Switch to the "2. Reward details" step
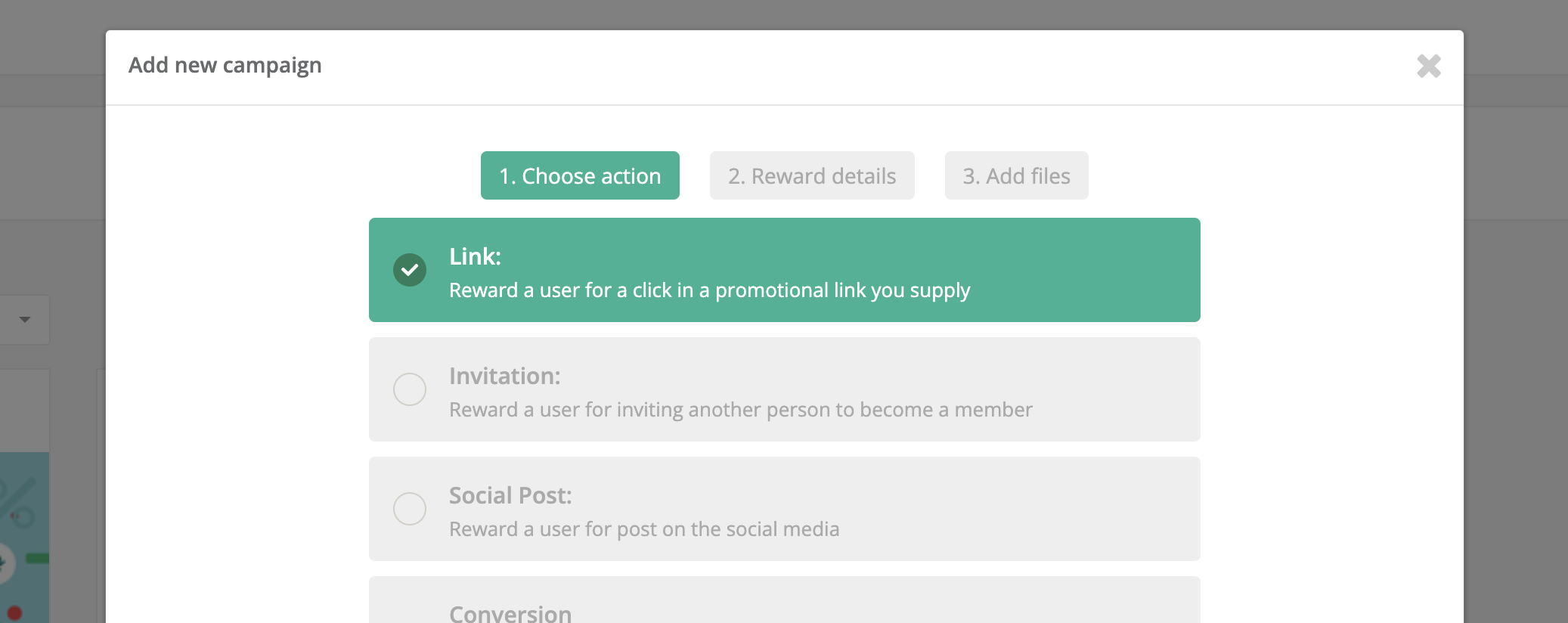Image resolution: width=1568 pixels, height=623 pixels. (812, 175)
